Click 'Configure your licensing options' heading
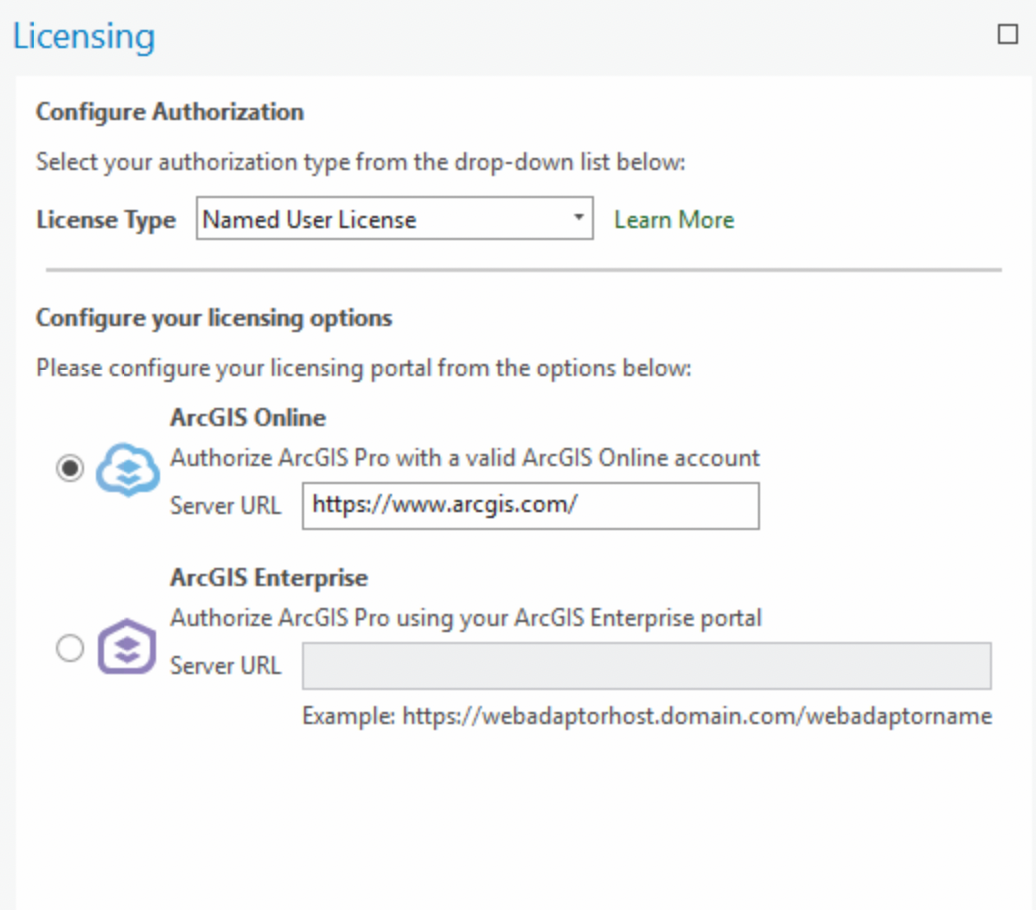Screen dimensions: 1036x910 click(x=214, y=318)
